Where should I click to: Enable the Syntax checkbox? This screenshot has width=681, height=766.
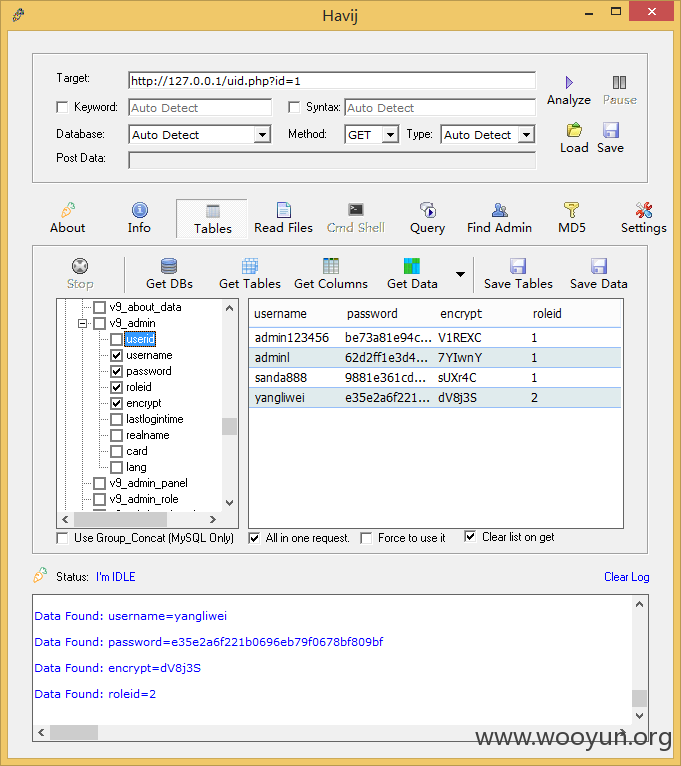[294, 107]
